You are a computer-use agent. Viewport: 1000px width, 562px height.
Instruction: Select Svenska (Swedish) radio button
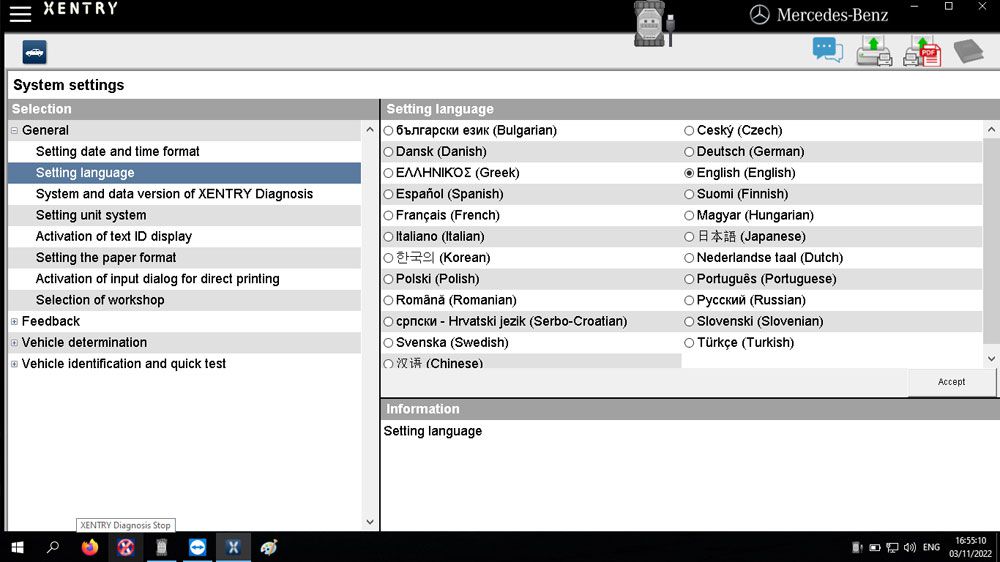click(x=388, y=343)
